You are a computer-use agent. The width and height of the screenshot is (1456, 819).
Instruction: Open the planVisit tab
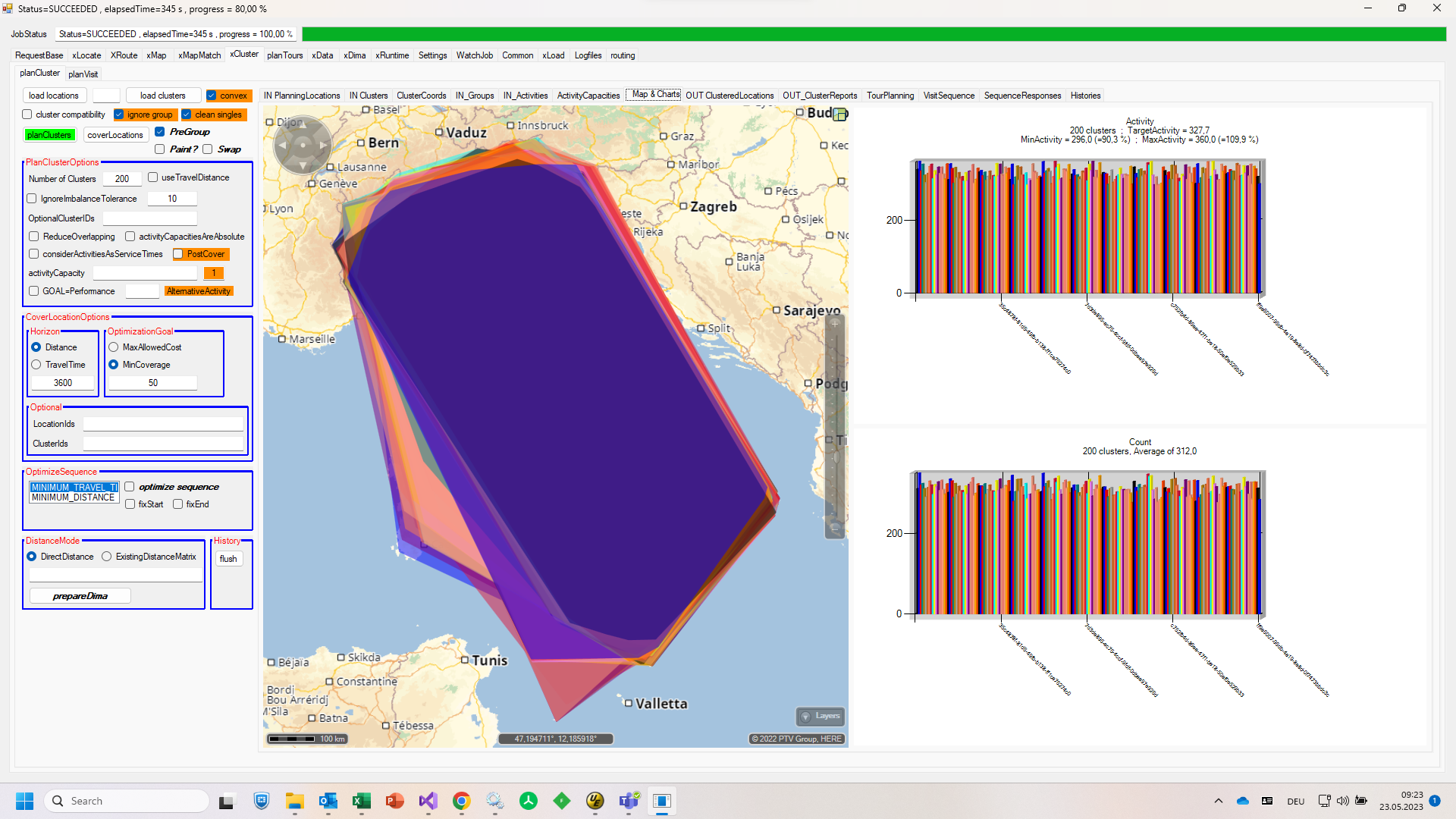click(x=83, y=74)
